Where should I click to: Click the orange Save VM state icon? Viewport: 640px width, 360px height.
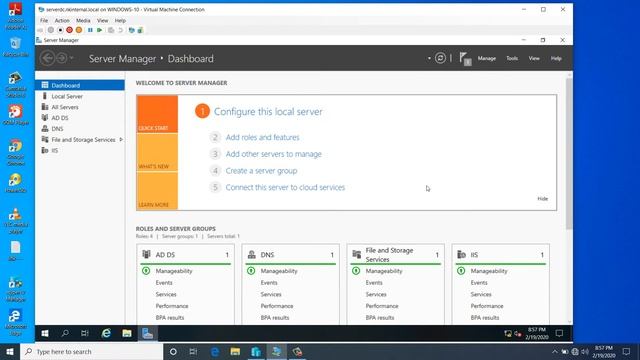(x=79, y=30)
